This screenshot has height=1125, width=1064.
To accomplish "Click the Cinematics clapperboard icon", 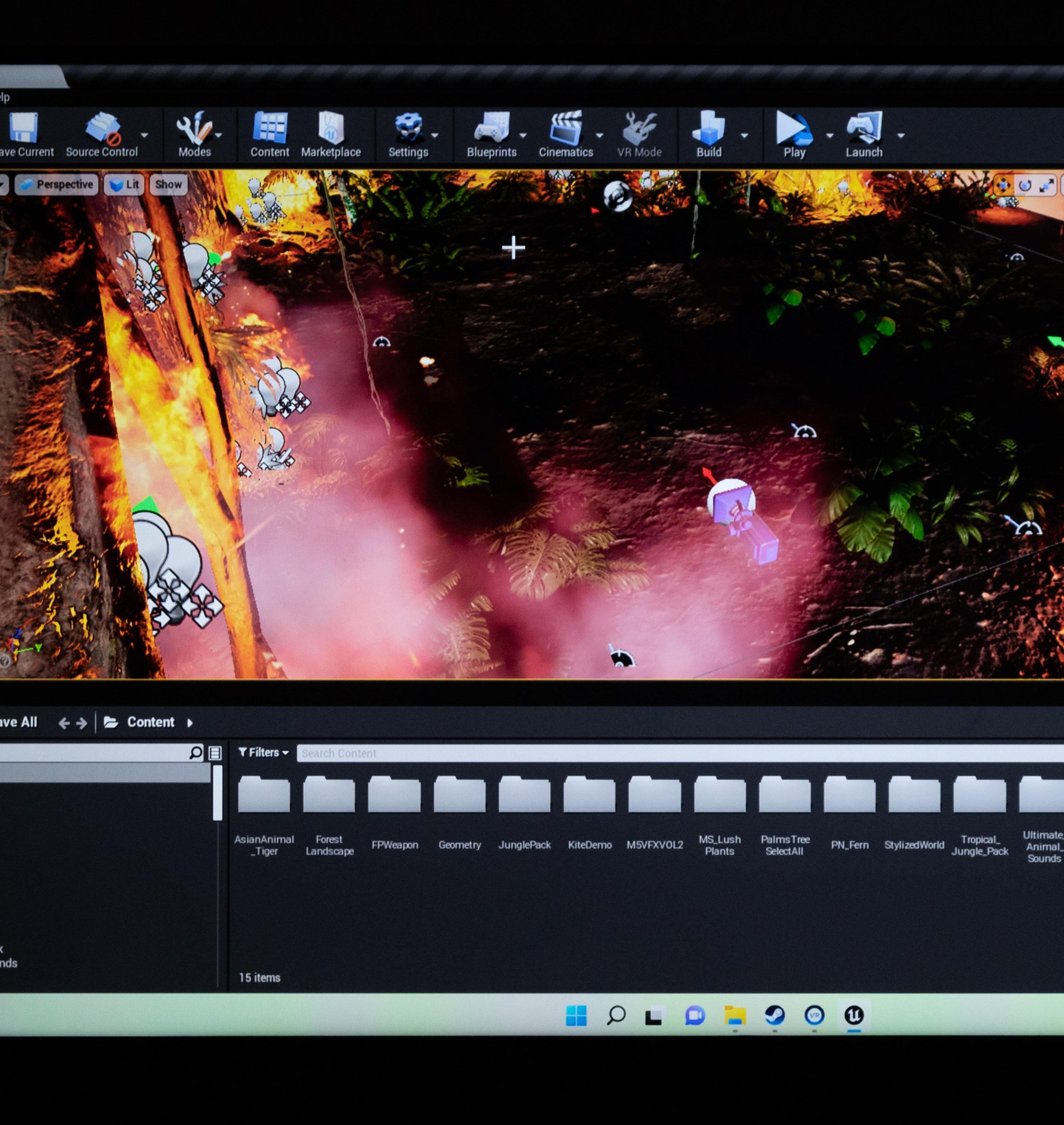I will tap(566, 129).
